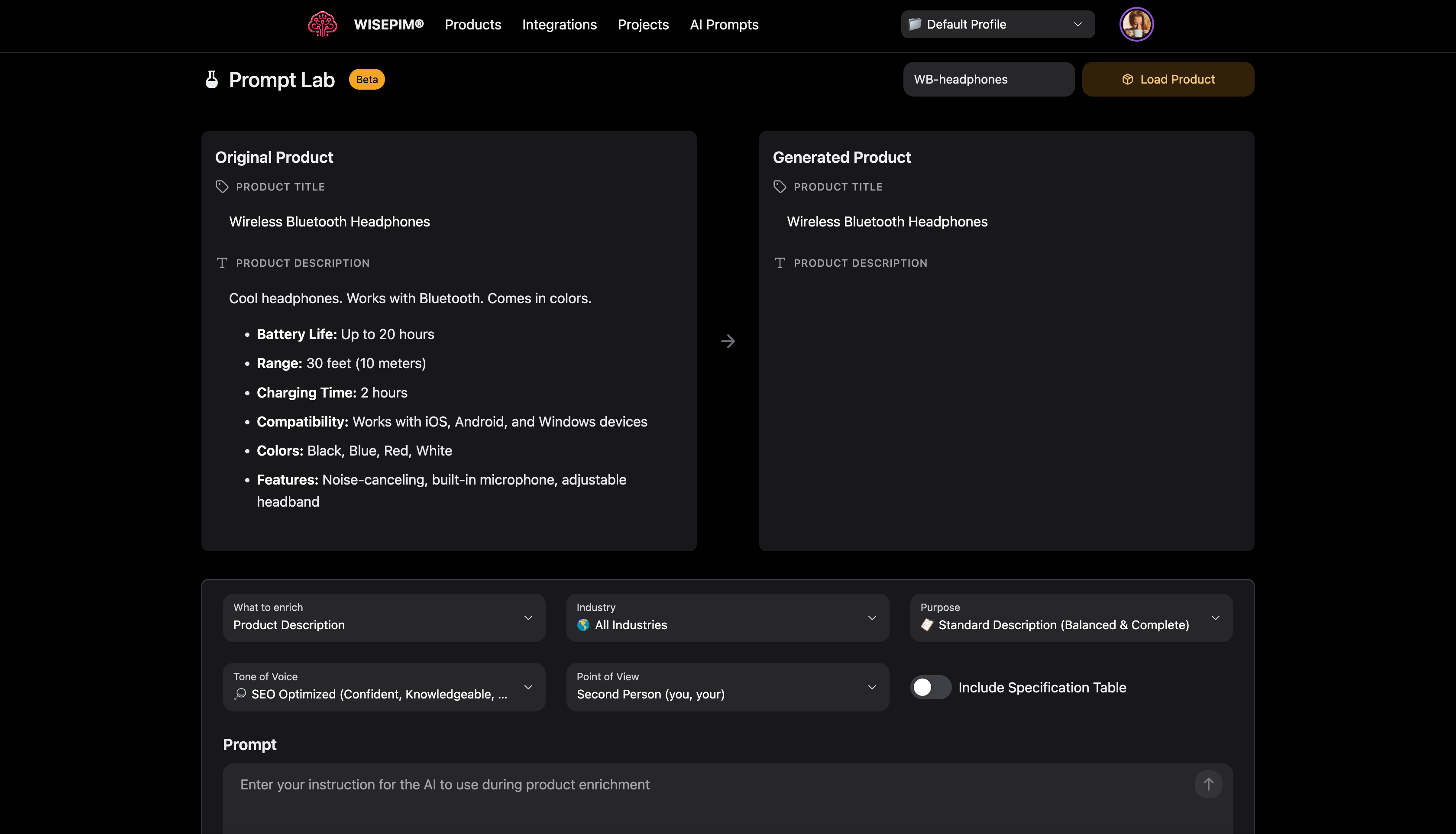Open the AI Prompts menu item

(723, 25)
